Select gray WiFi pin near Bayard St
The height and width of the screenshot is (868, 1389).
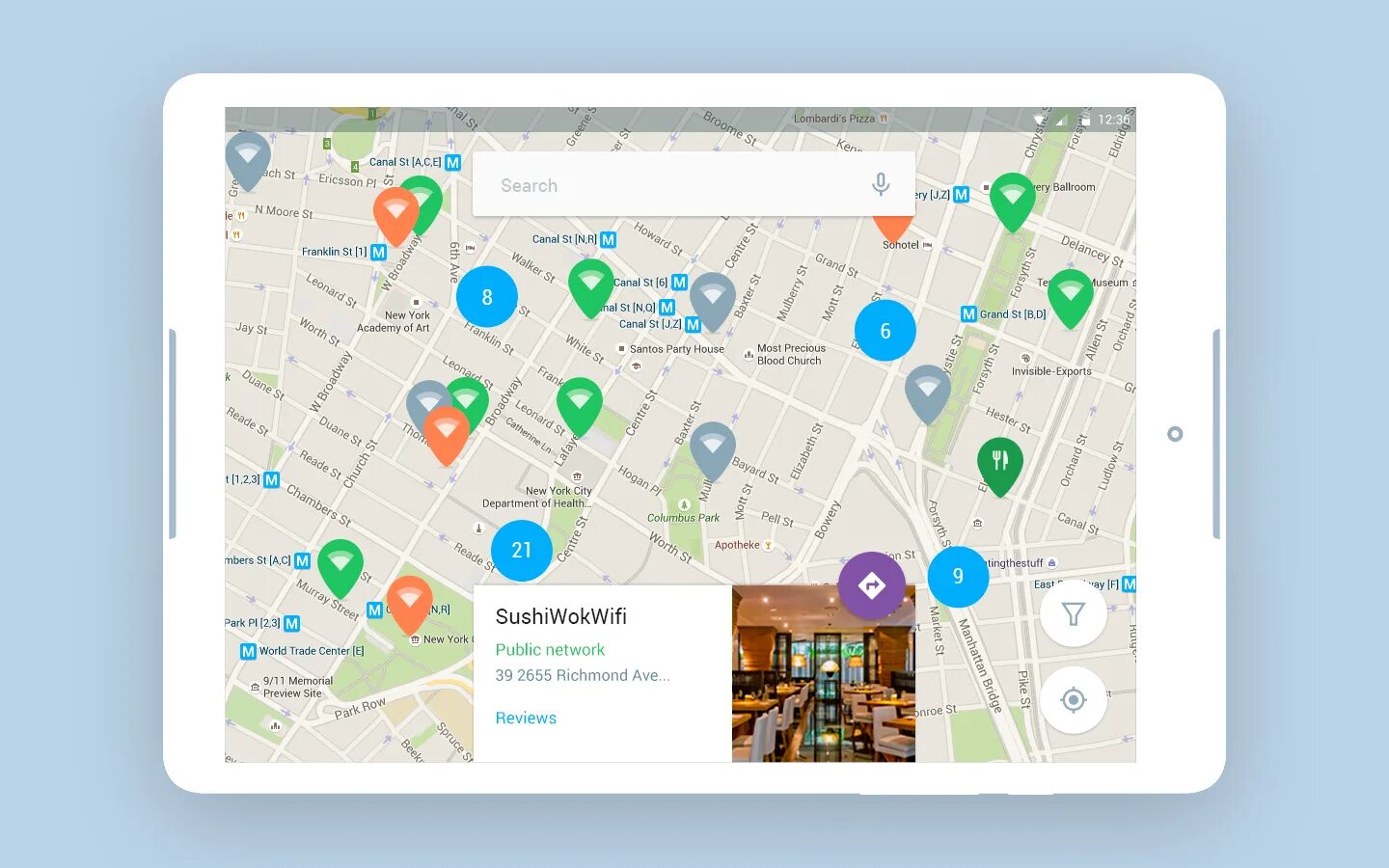click(713, 449)
